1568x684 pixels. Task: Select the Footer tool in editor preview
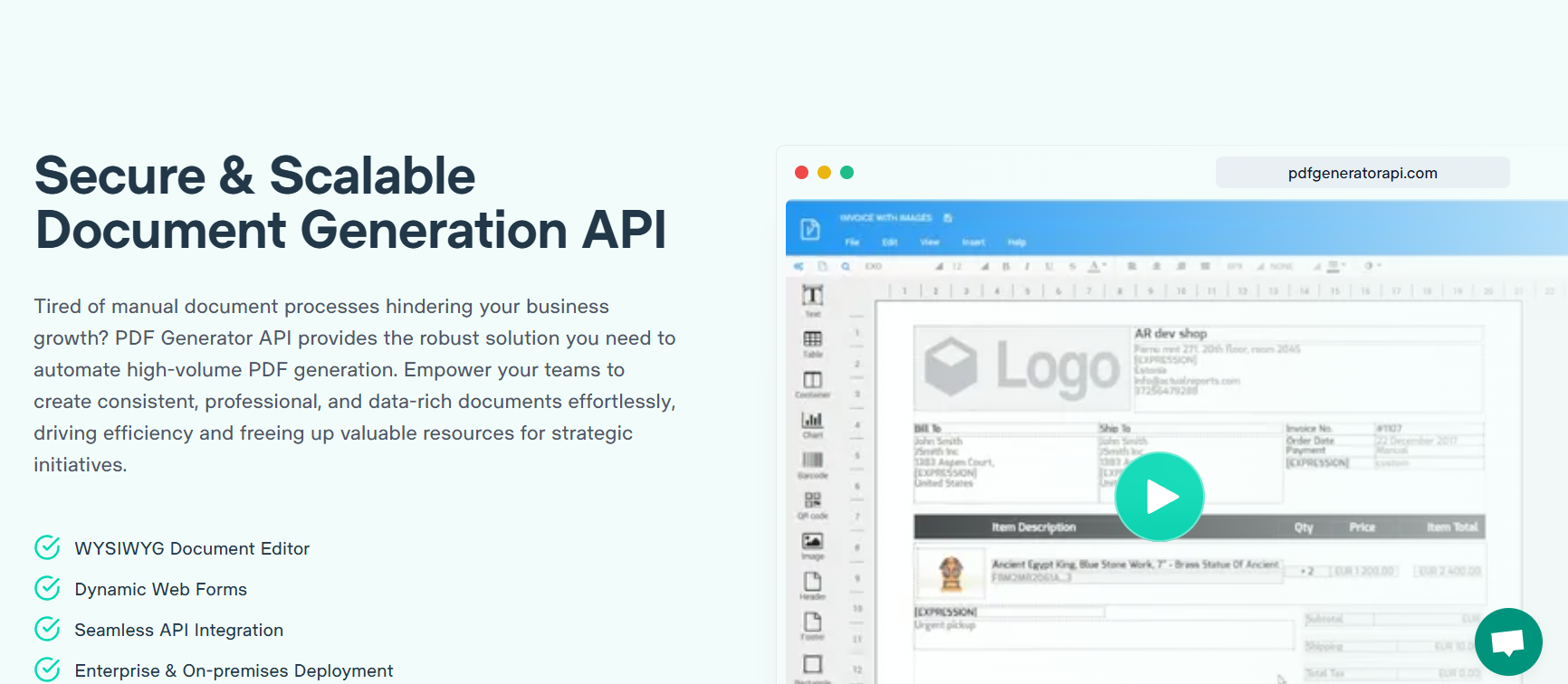point(813,626)
